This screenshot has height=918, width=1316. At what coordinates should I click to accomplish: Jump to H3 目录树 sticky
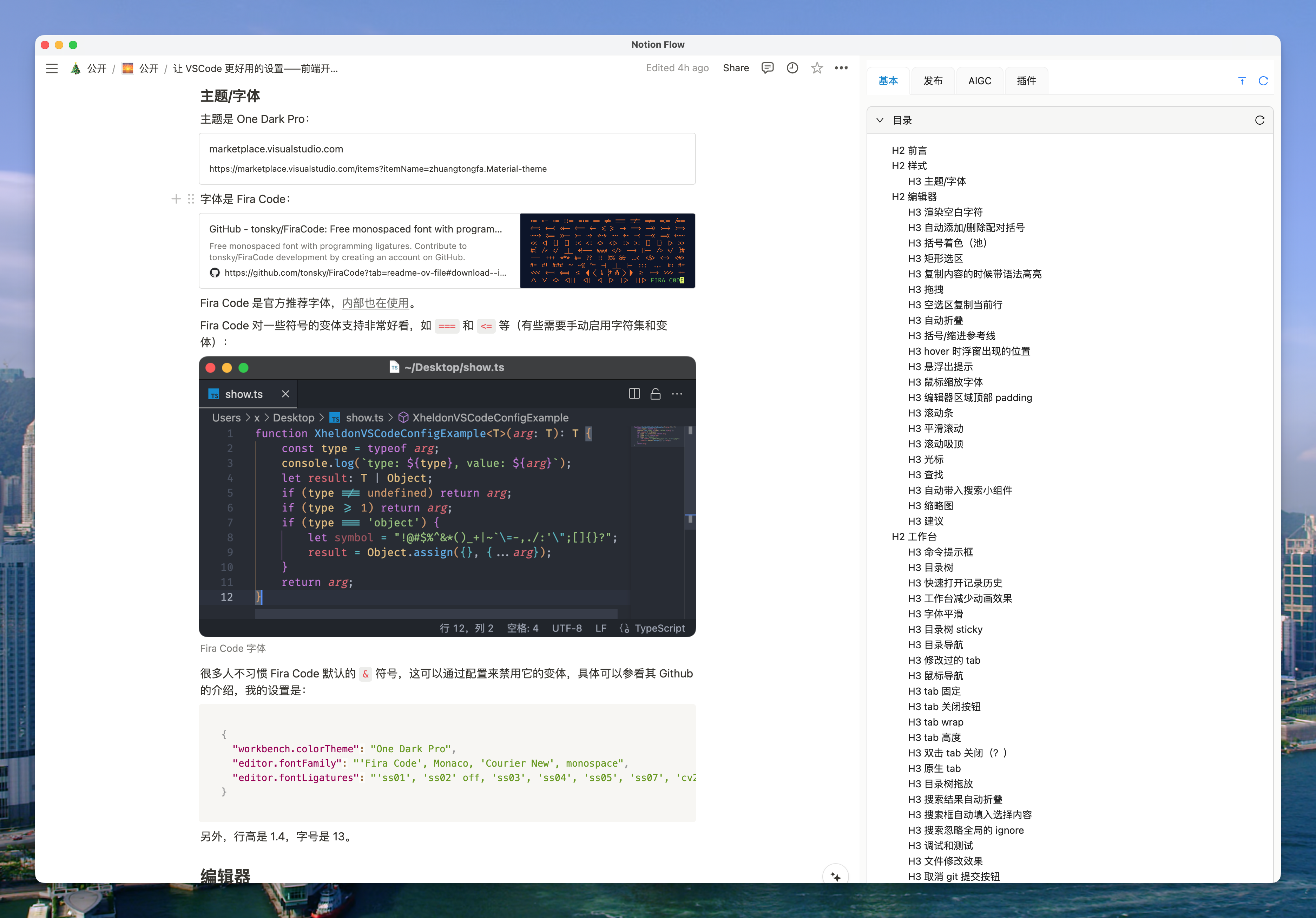[945, 630]
